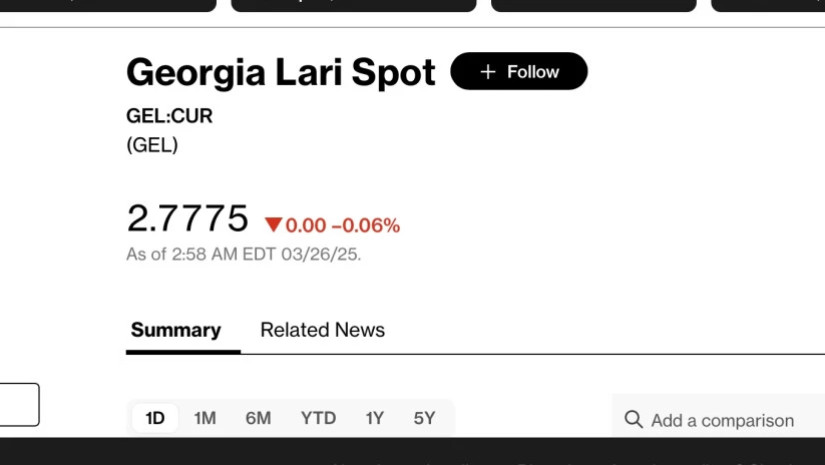Show the 5Y chart range
This screenshot has height=465, width=825.
[x=424, y=418]
